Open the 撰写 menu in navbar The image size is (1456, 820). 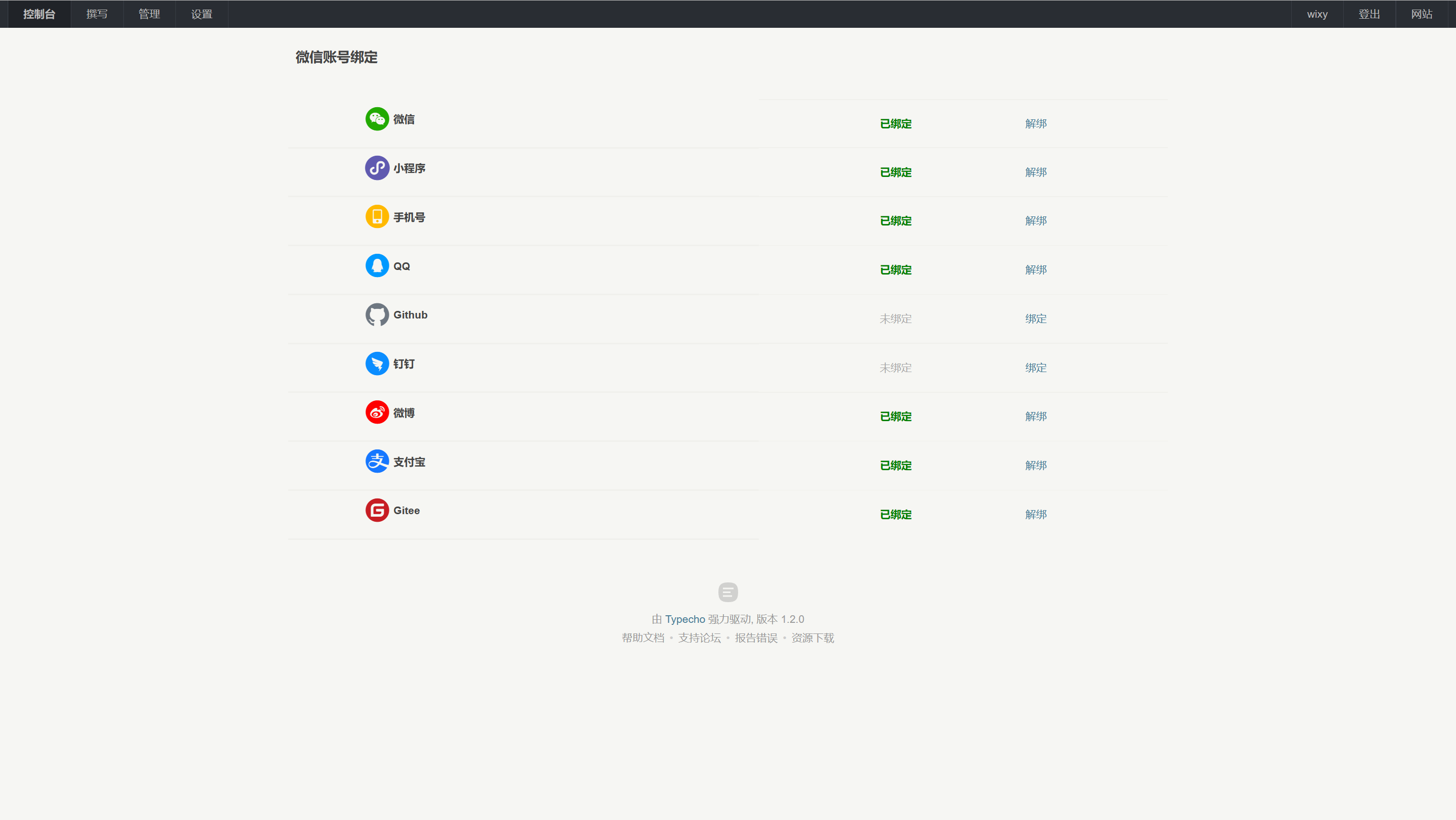[97, 14]
